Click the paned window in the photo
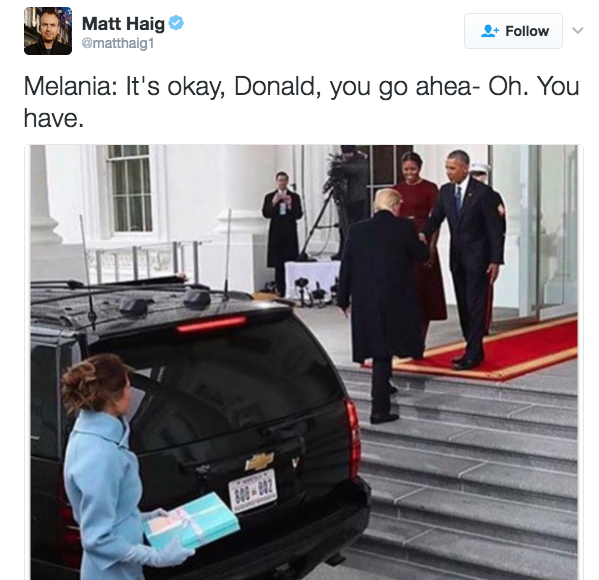 [129, 188]
